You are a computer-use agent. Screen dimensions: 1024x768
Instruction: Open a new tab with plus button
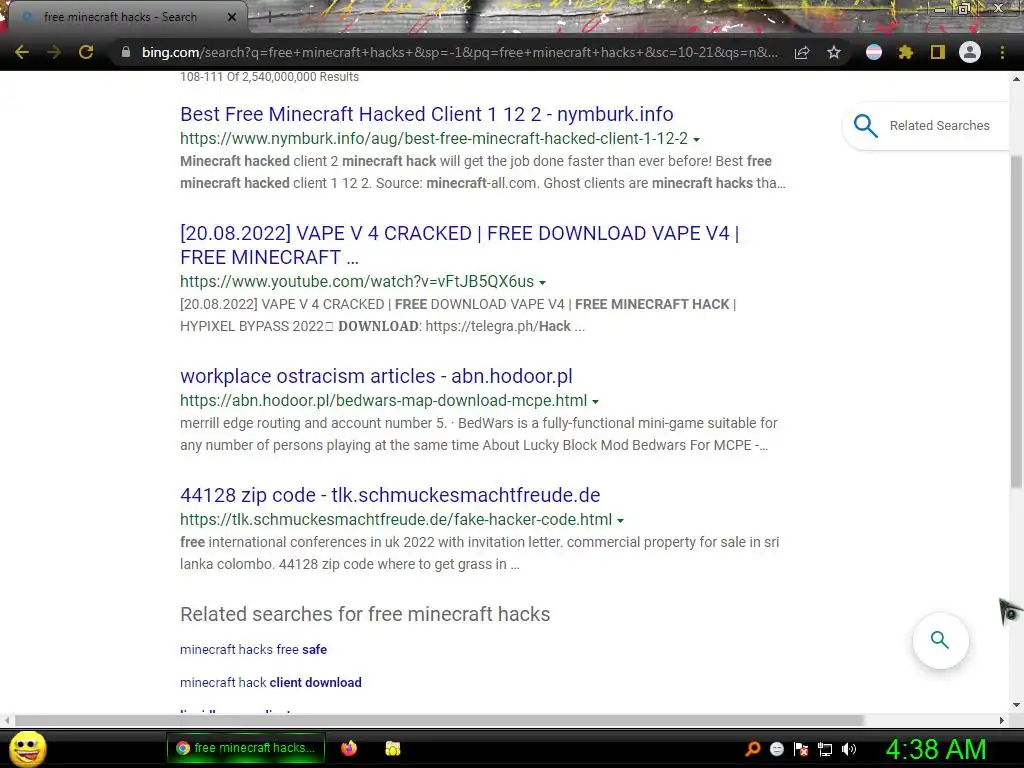(x=269, y=18)
